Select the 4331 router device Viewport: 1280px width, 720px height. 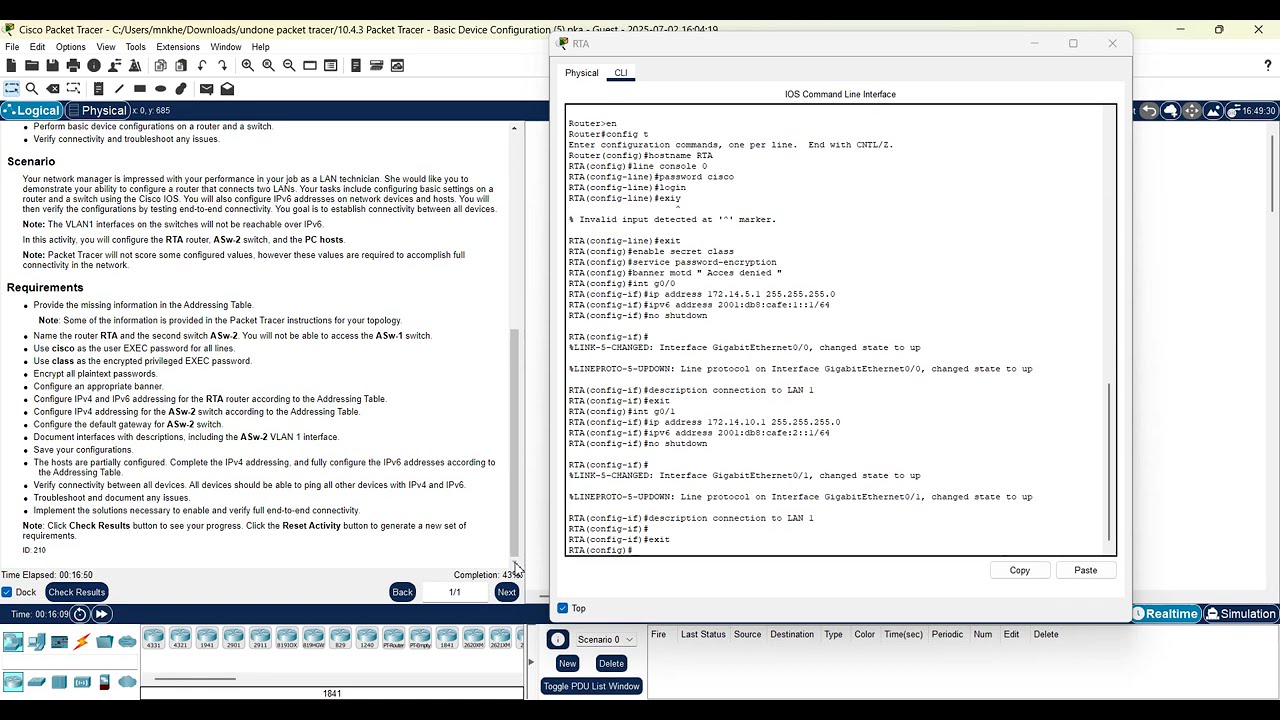coord(154,638)
